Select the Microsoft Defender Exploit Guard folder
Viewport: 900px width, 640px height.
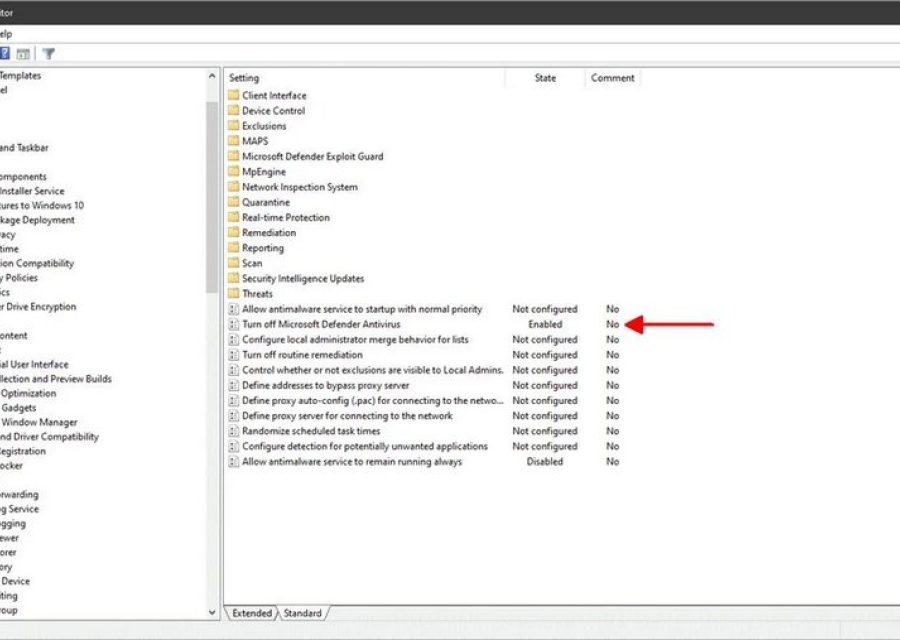pos(312,156)
